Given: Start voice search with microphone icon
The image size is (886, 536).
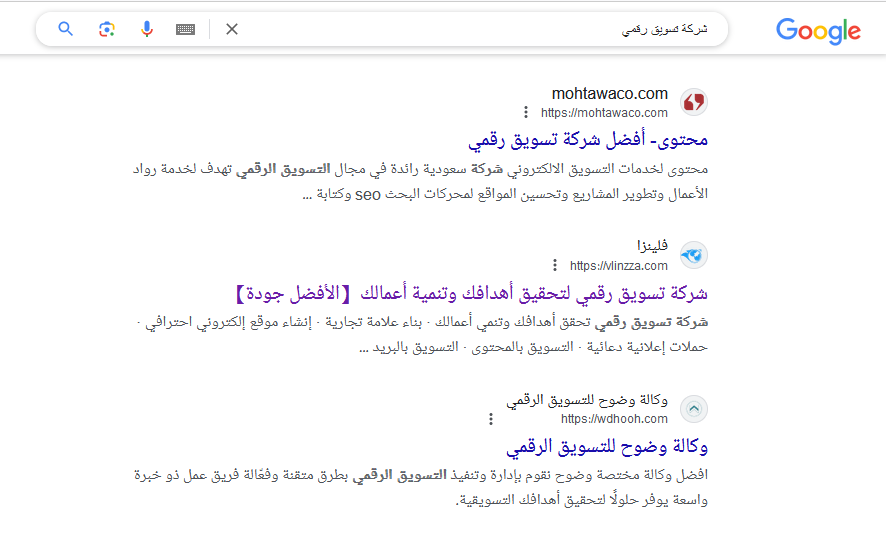Looking at the screenshot, I should click(x=147, y=29).
